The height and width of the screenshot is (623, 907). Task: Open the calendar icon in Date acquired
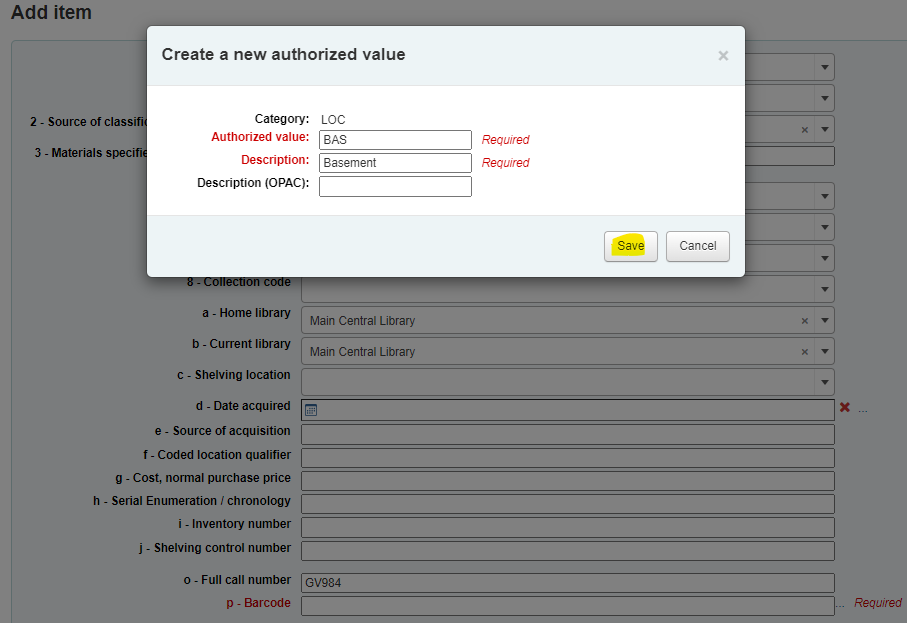pos(311,410)
